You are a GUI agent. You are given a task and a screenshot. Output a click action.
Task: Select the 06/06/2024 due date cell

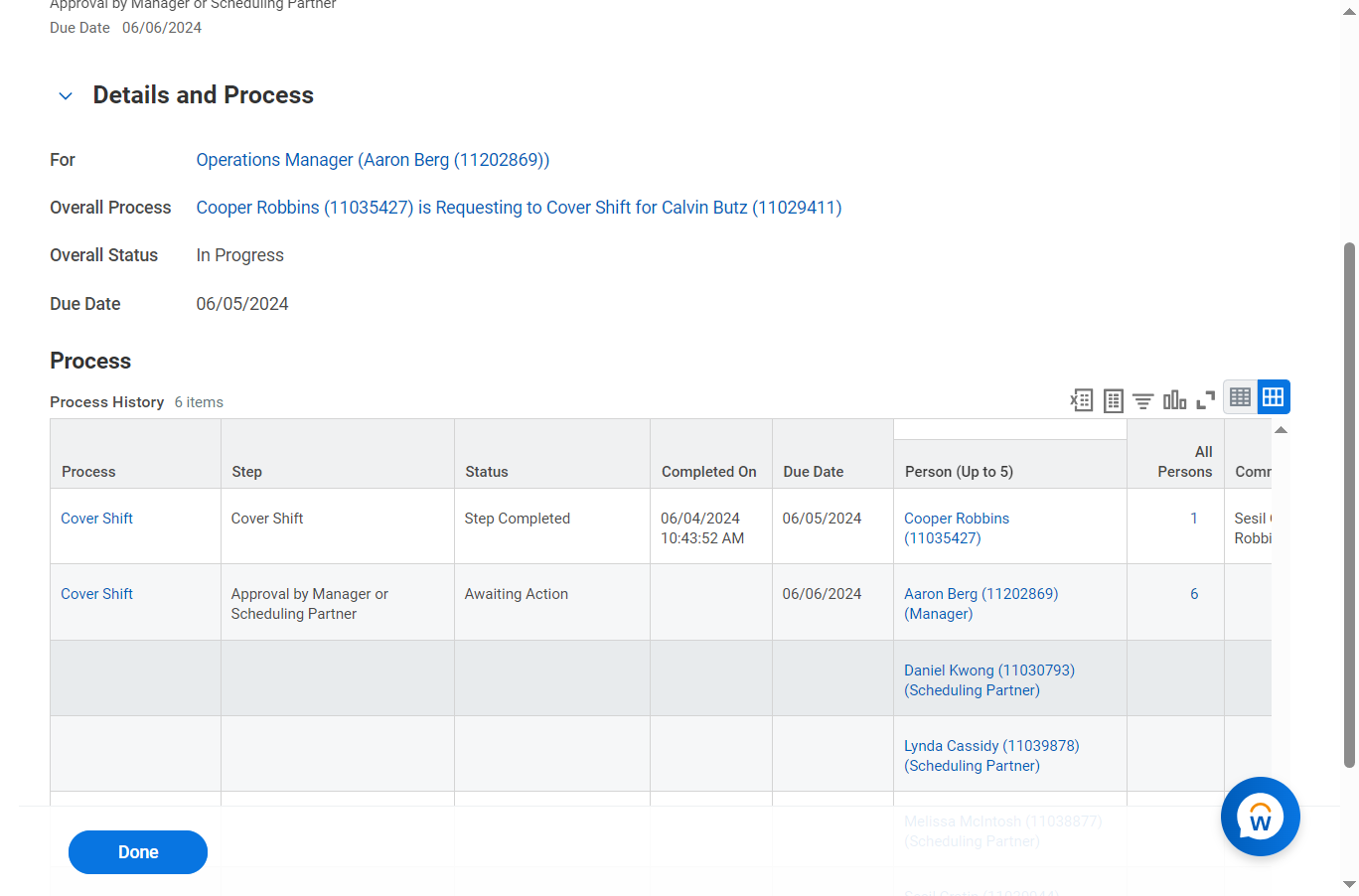point(832,602)
